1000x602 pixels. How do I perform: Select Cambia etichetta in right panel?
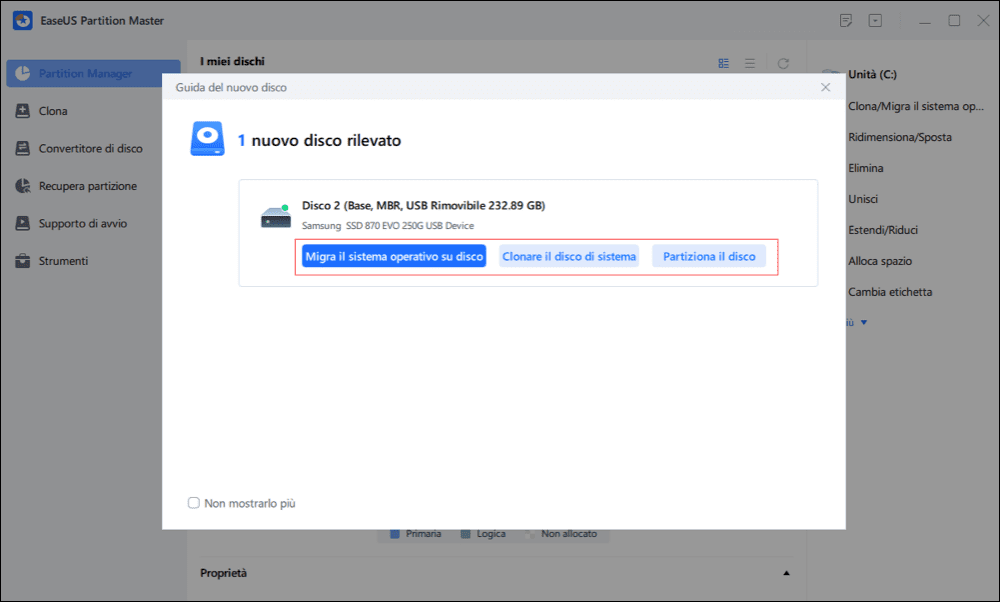[x=890, y=292]
